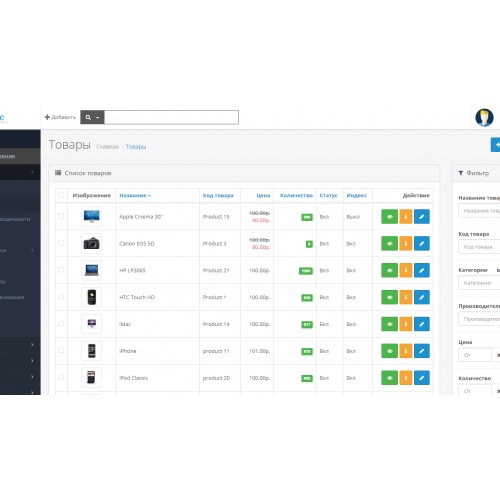The image size is (500, 500).
Task: Edit iPod Classic with pencil button
Action: tap(422, 378)
